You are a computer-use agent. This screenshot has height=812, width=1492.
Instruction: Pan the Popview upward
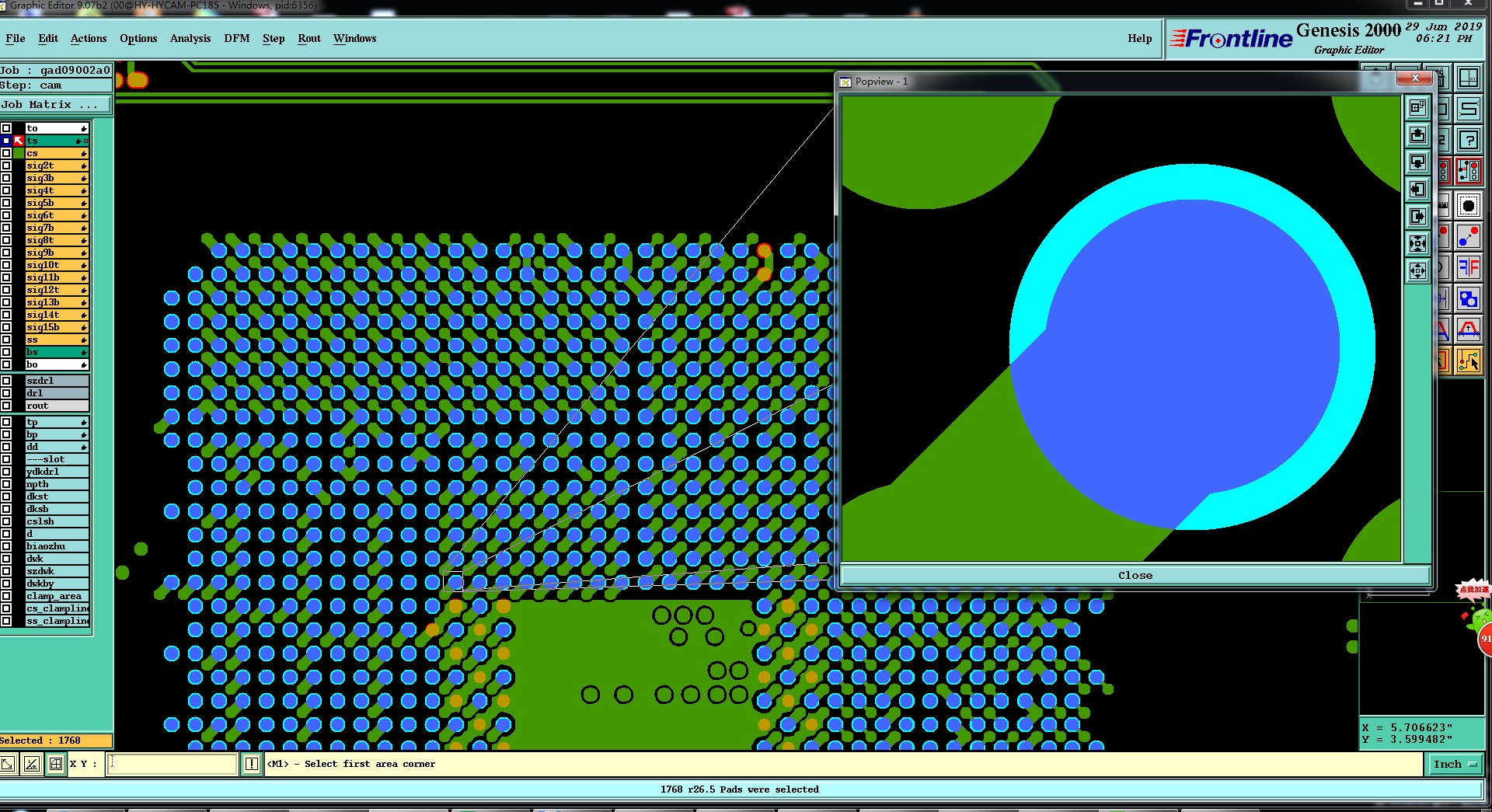point(1418,134)
